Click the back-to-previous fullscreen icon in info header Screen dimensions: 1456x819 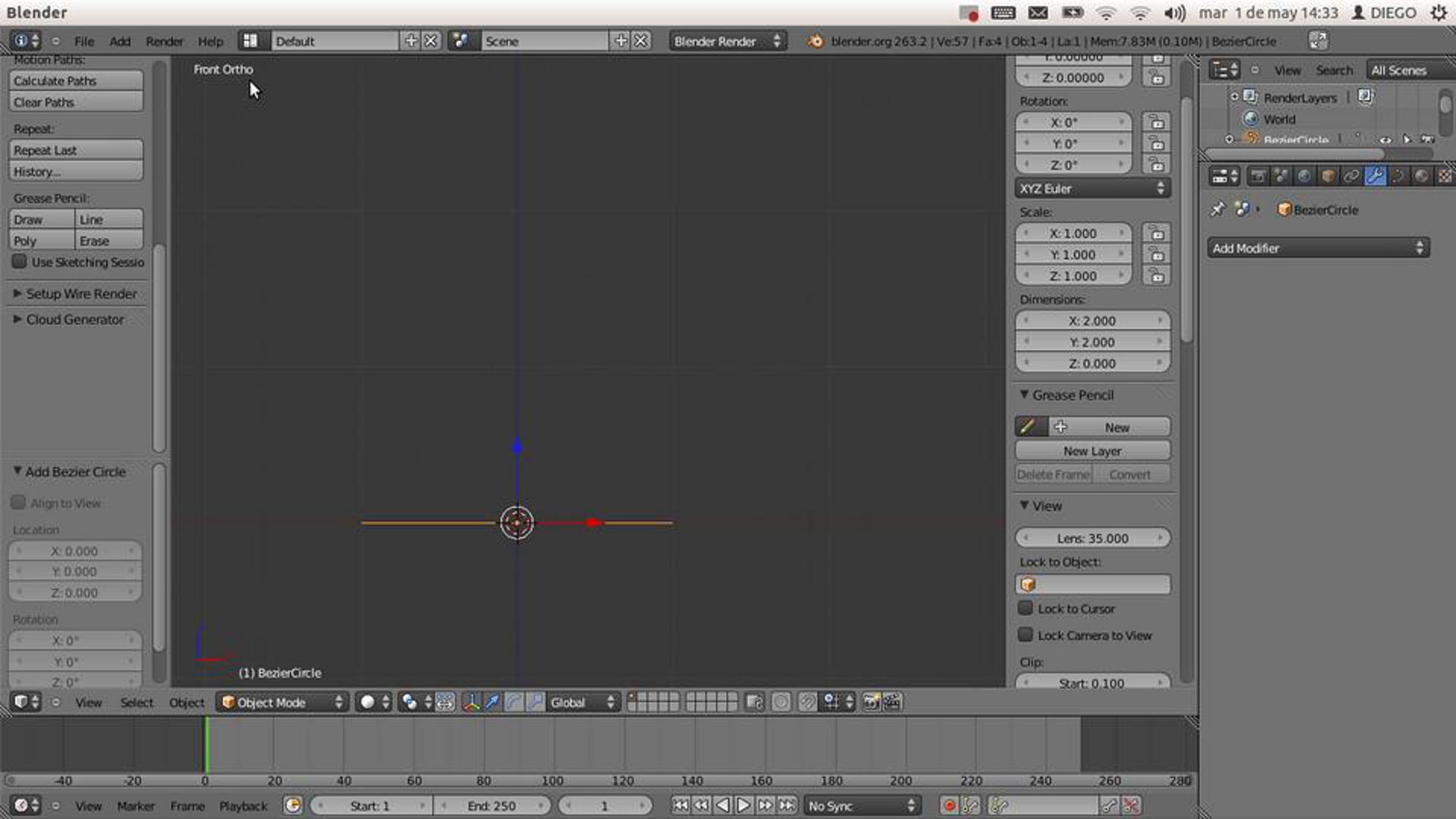[x=1318, y=41]
